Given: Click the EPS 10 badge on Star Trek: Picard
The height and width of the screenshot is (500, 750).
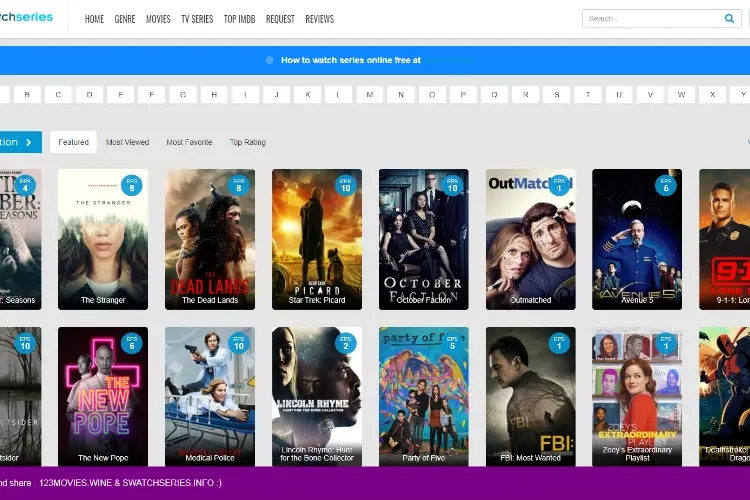Looking at the screenshot, I should click(345, 185).
